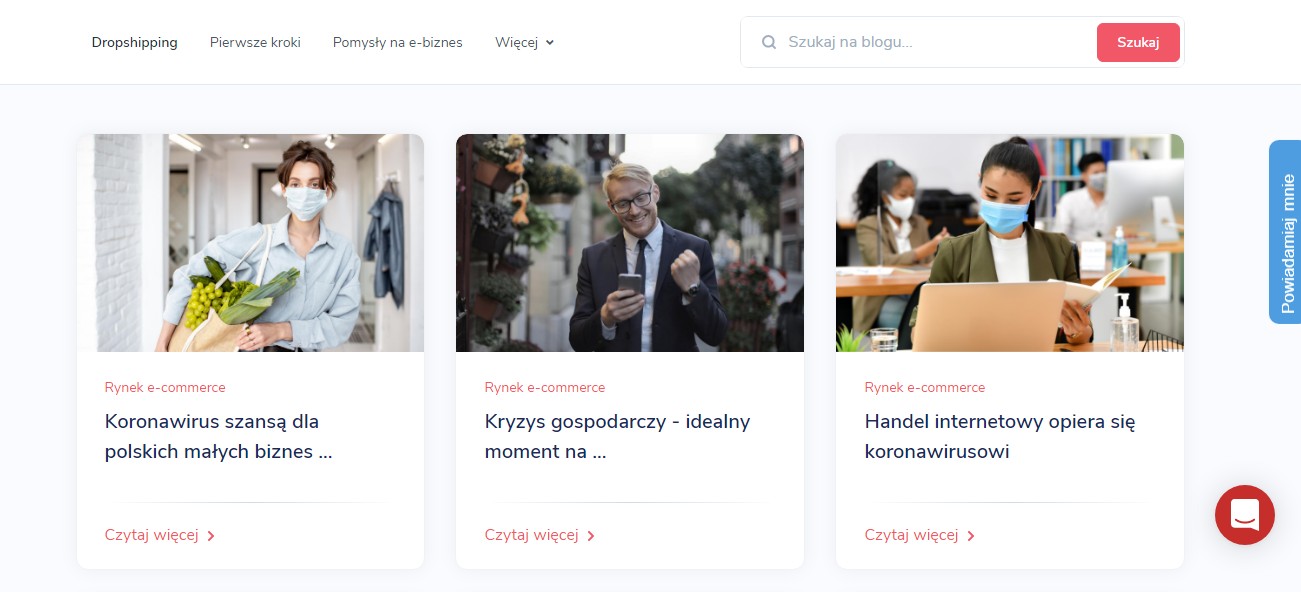Select Rynek e-commerce tag on first card
The width and height of the screenshot is (1301, 592).
tap(165, 387)
